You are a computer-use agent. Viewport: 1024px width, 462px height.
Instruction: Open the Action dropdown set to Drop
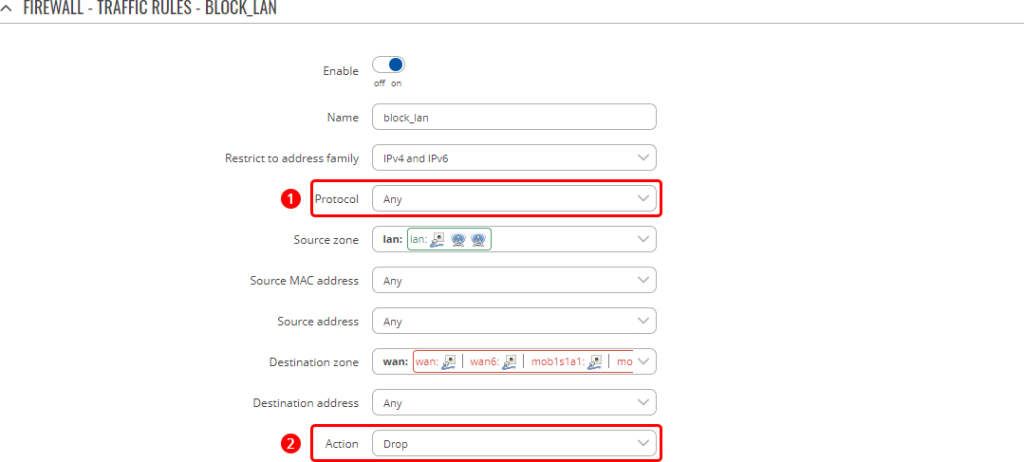click(x=514, y=444)
